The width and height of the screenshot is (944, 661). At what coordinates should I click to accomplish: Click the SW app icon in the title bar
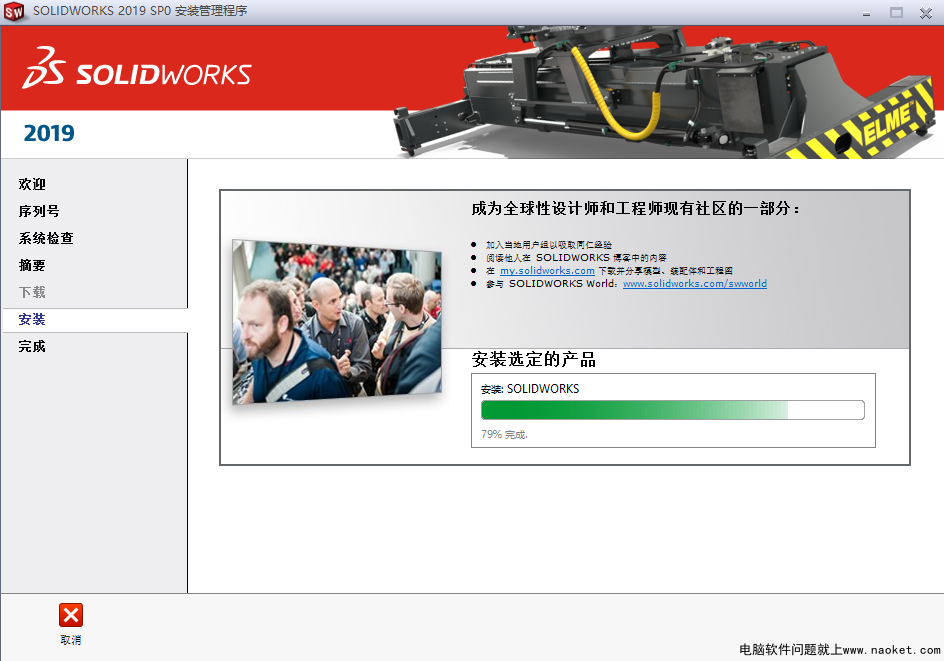pos(13,11)
